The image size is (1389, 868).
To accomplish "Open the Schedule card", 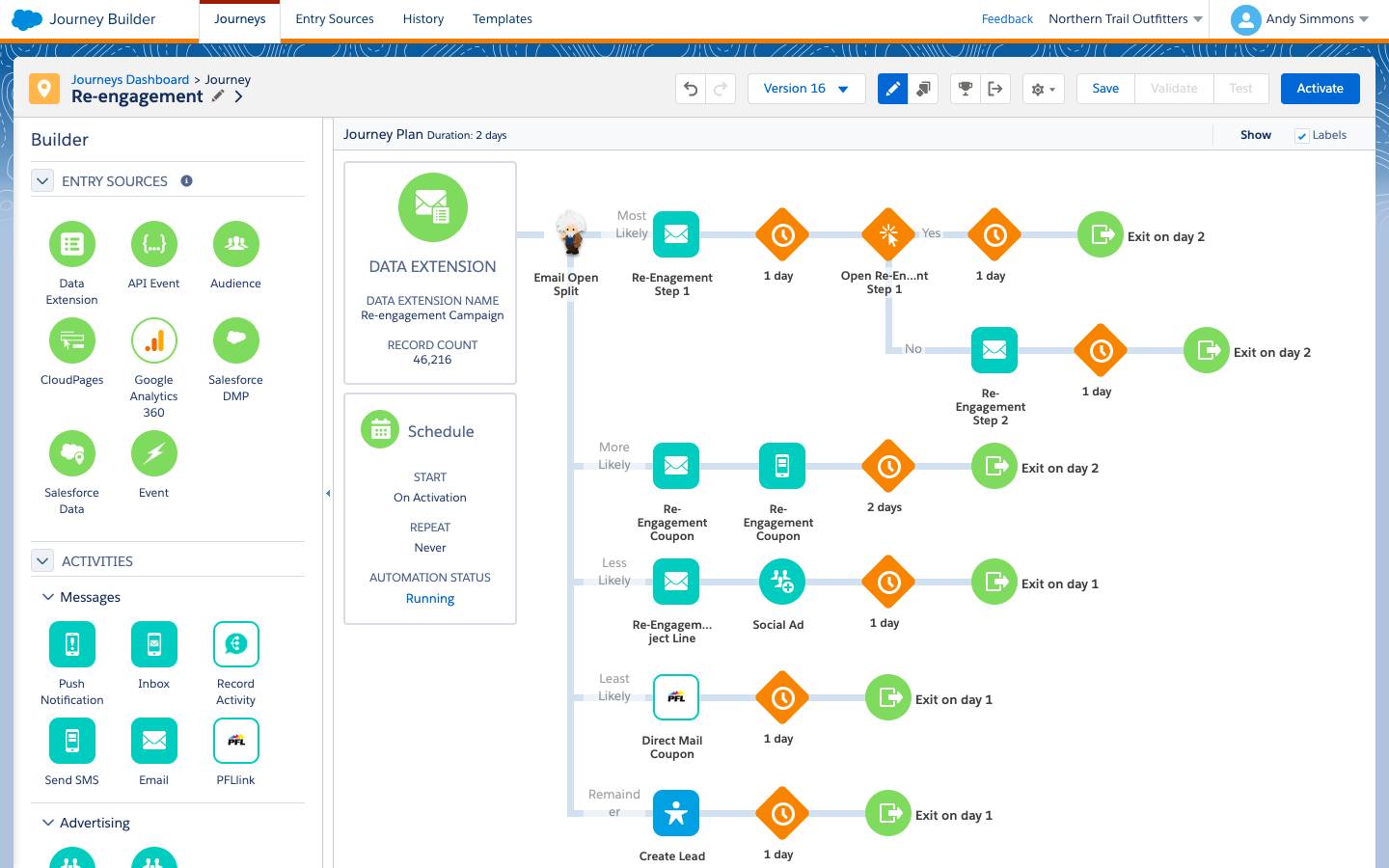I will point(430,508).
